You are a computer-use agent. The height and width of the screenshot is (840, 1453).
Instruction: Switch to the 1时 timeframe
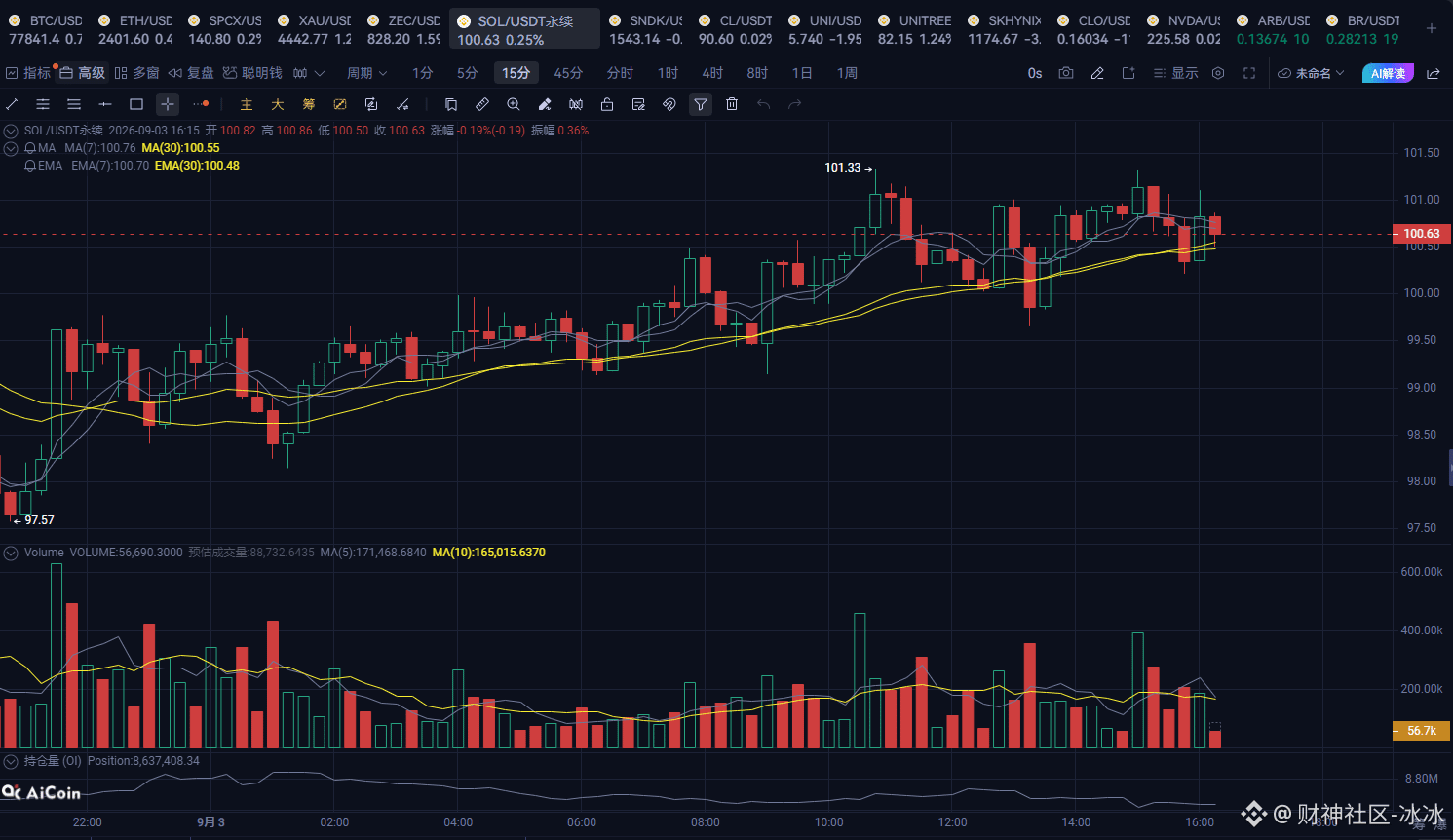[x=668, y=73]
